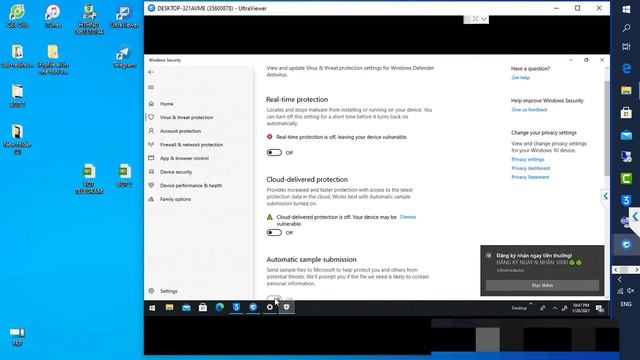Viewport: 640px width, 360px height.
Task: Toggle the hamburger navigation menu in Windows Security
Action: tap(151, 87)
